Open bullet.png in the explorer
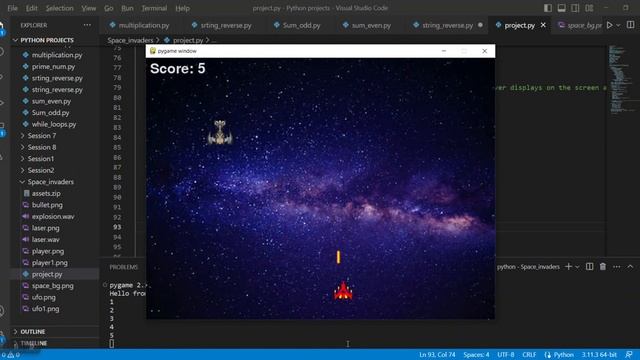 (x=47, y=205)
